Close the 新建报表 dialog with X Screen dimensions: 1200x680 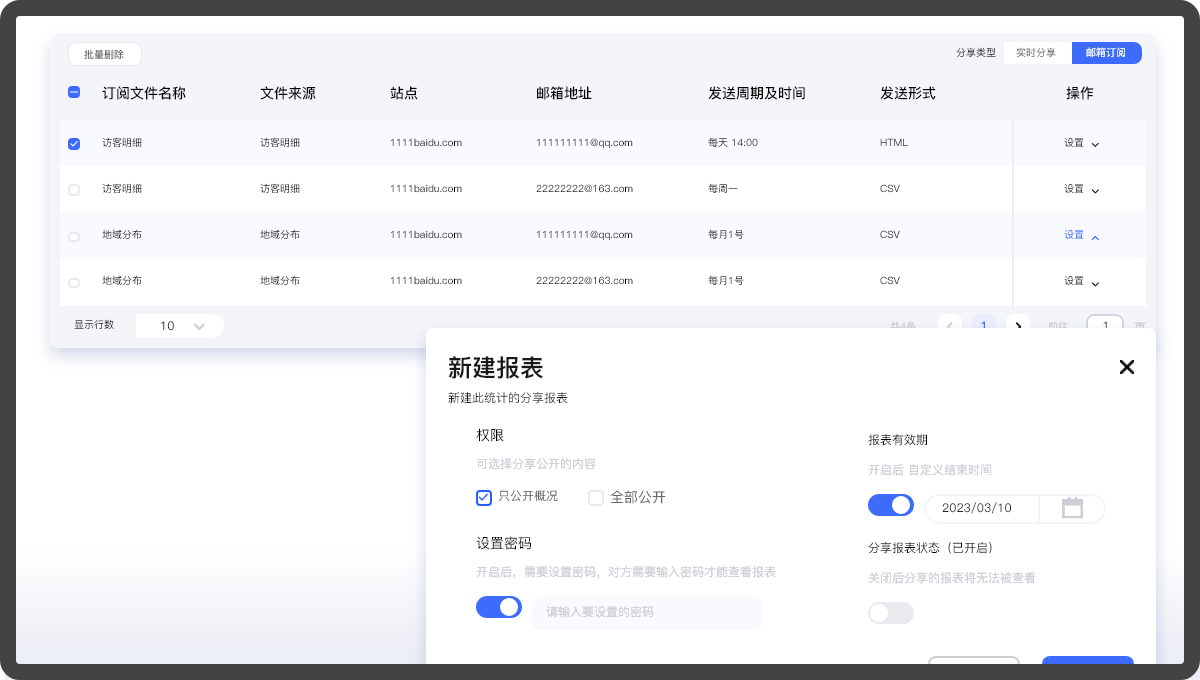[1127, 367]
